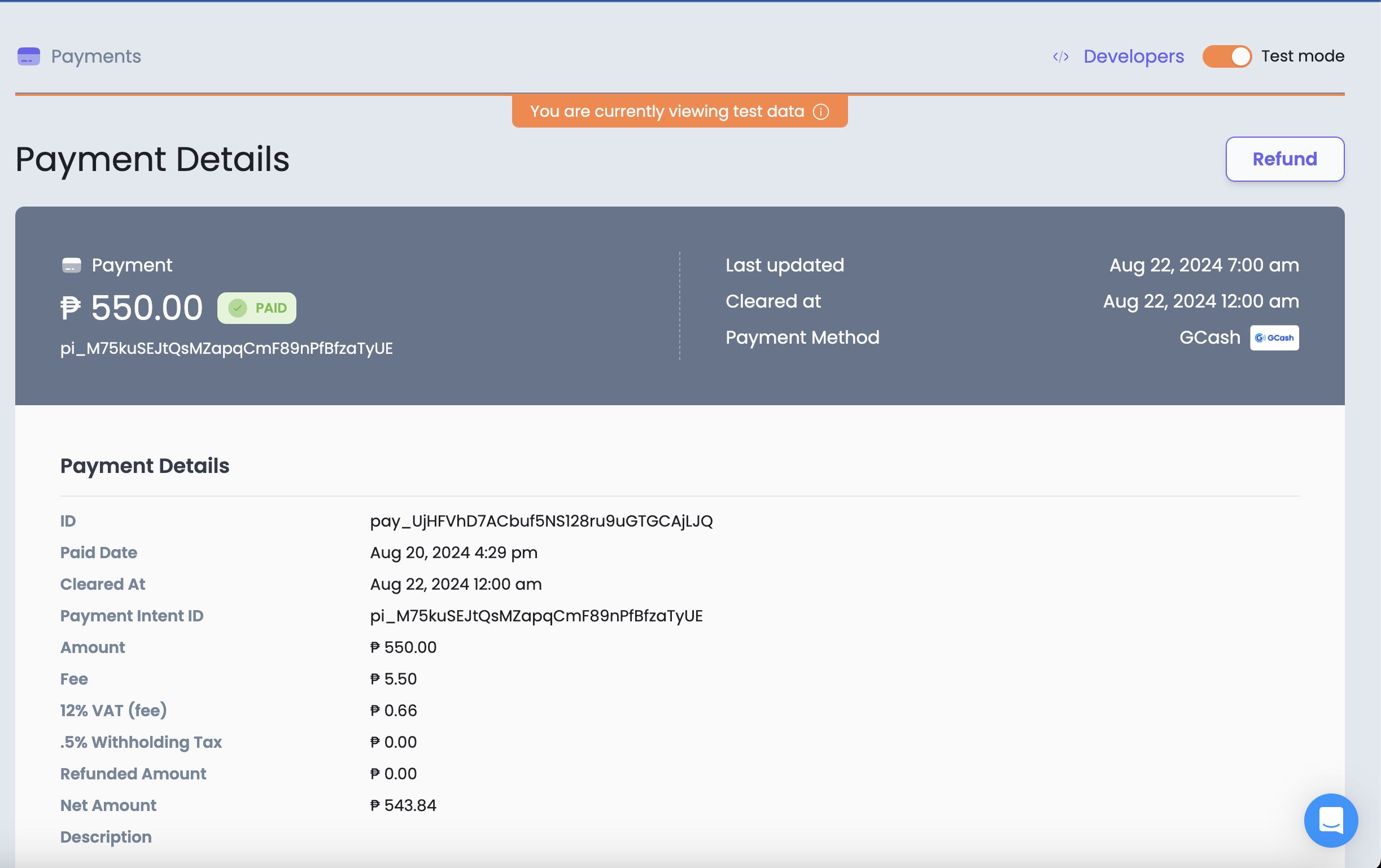Screen dimensions: 1381x868
Task: Click the Paid Date value Aug 20
Action: tap(453, 553)
